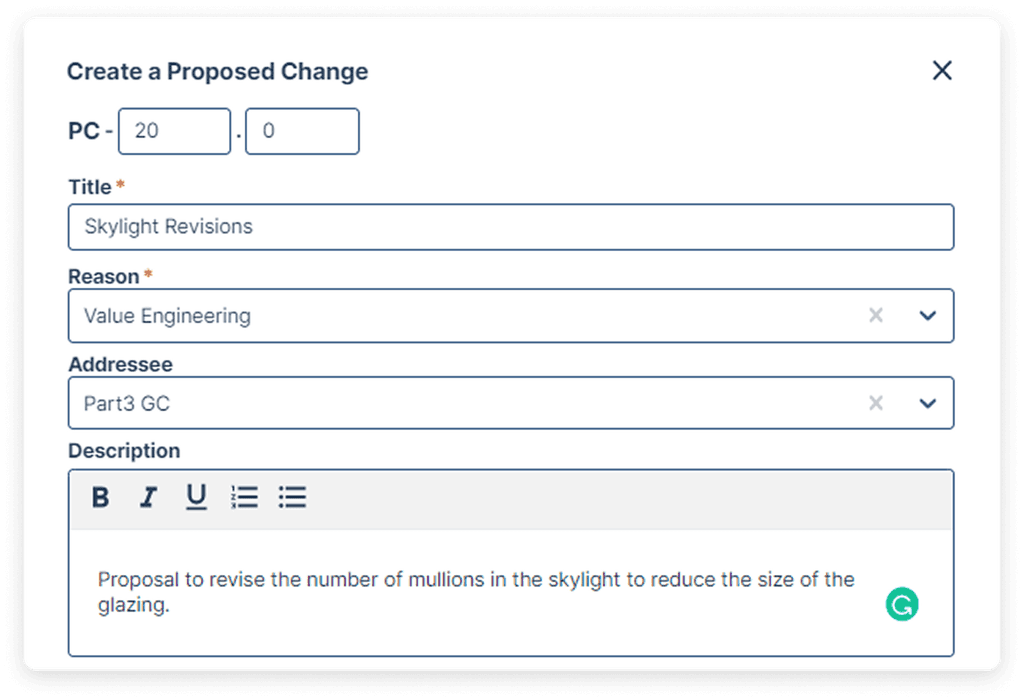Insert a bulleted list in the description

pyautogui.click(x=292, y=497)
